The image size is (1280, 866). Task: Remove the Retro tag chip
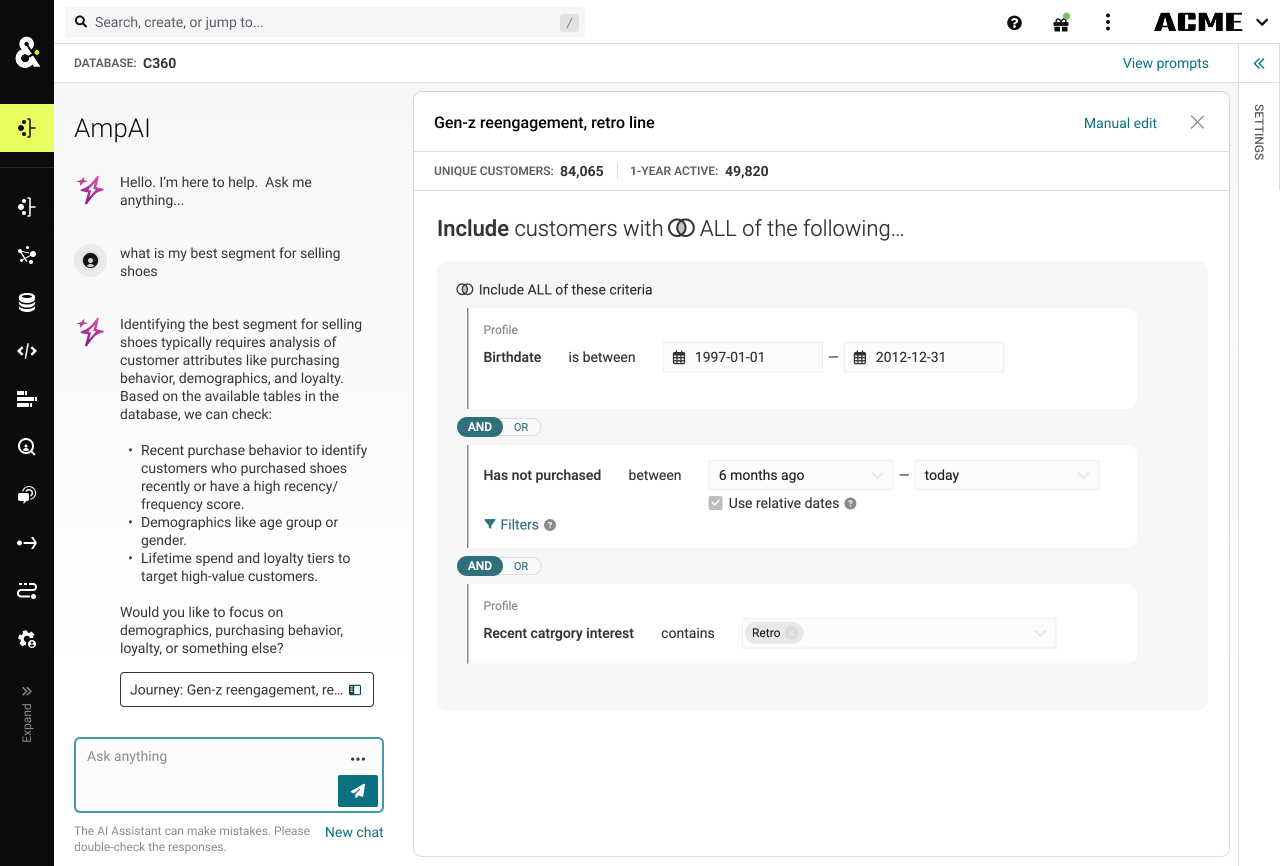(x=791, y=633)
